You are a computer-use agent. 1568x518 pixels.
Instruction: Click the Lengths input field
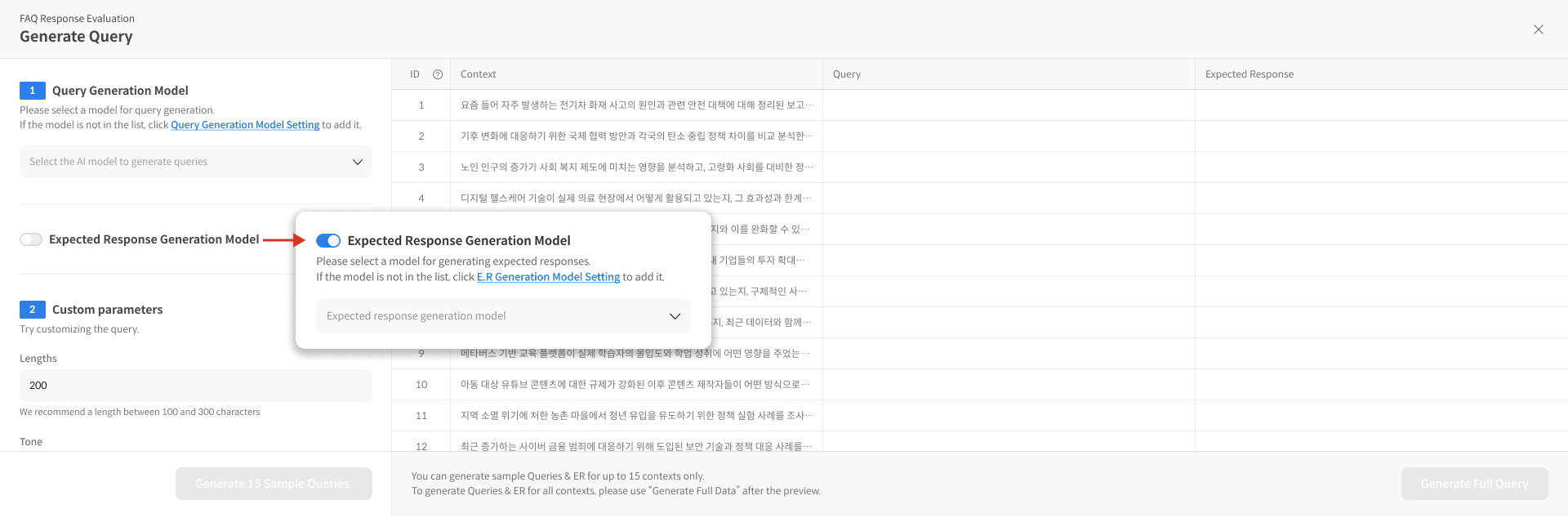coord(195,386)
